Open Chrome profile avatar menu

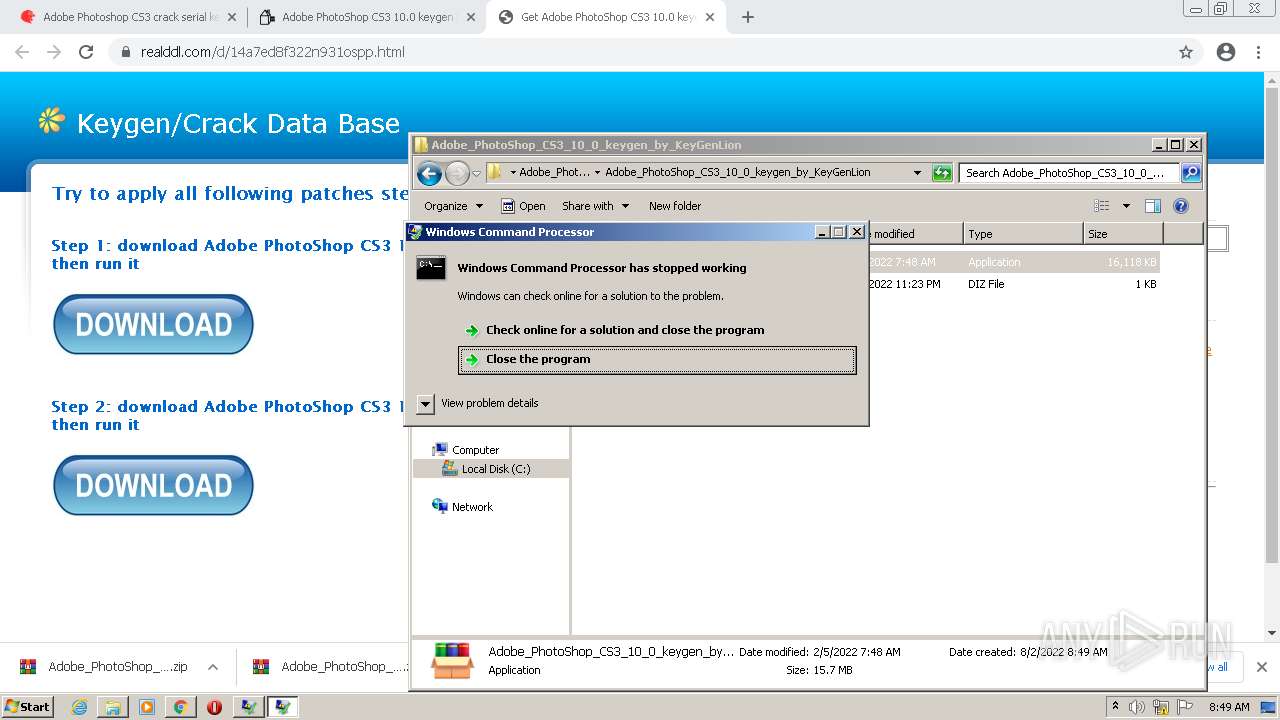(1226, 52)
